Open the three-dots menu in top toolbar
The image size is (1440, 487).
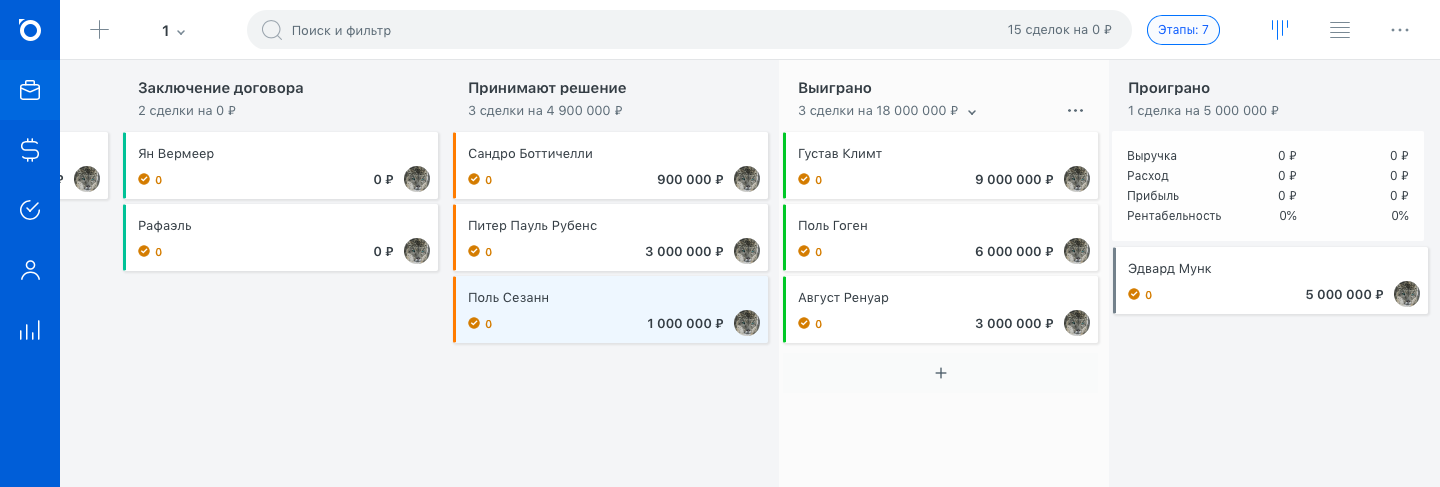pyautogui.click(x=1400, y=30)
